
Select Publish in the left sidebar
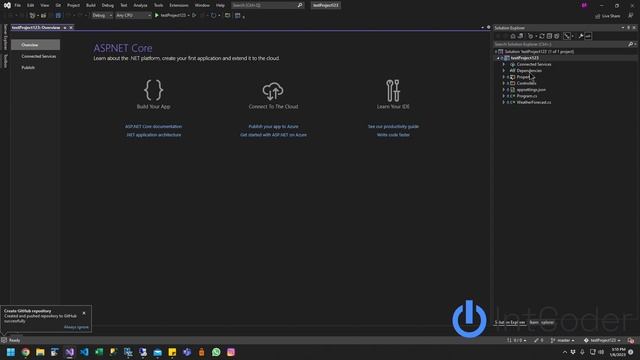(x=28, y=68)
